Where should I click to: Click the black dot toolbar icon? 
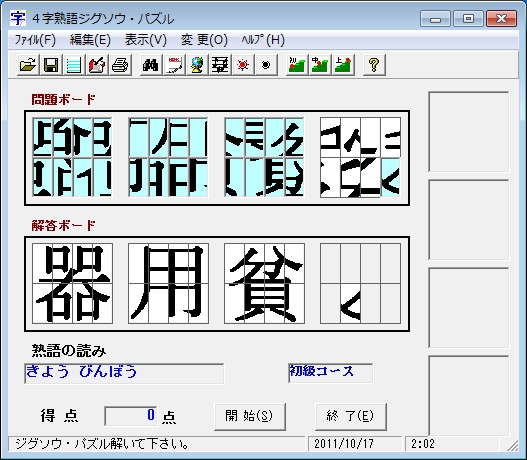[266, 65]
